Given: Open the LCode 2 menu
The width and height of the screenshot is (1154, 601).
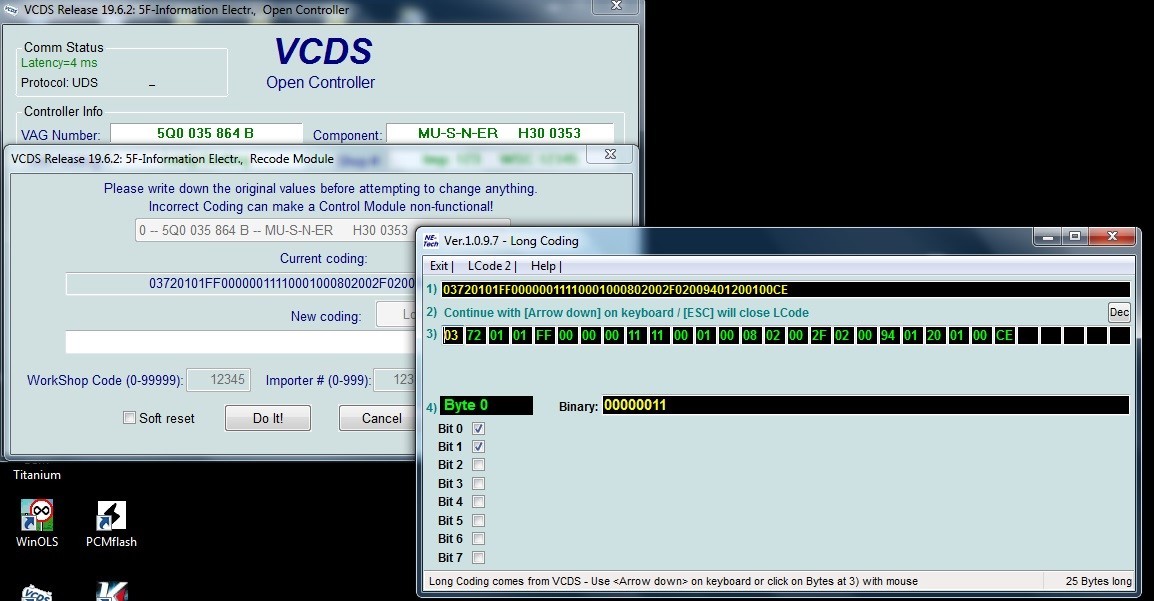Looking at the screenshot, I should 492,266.
